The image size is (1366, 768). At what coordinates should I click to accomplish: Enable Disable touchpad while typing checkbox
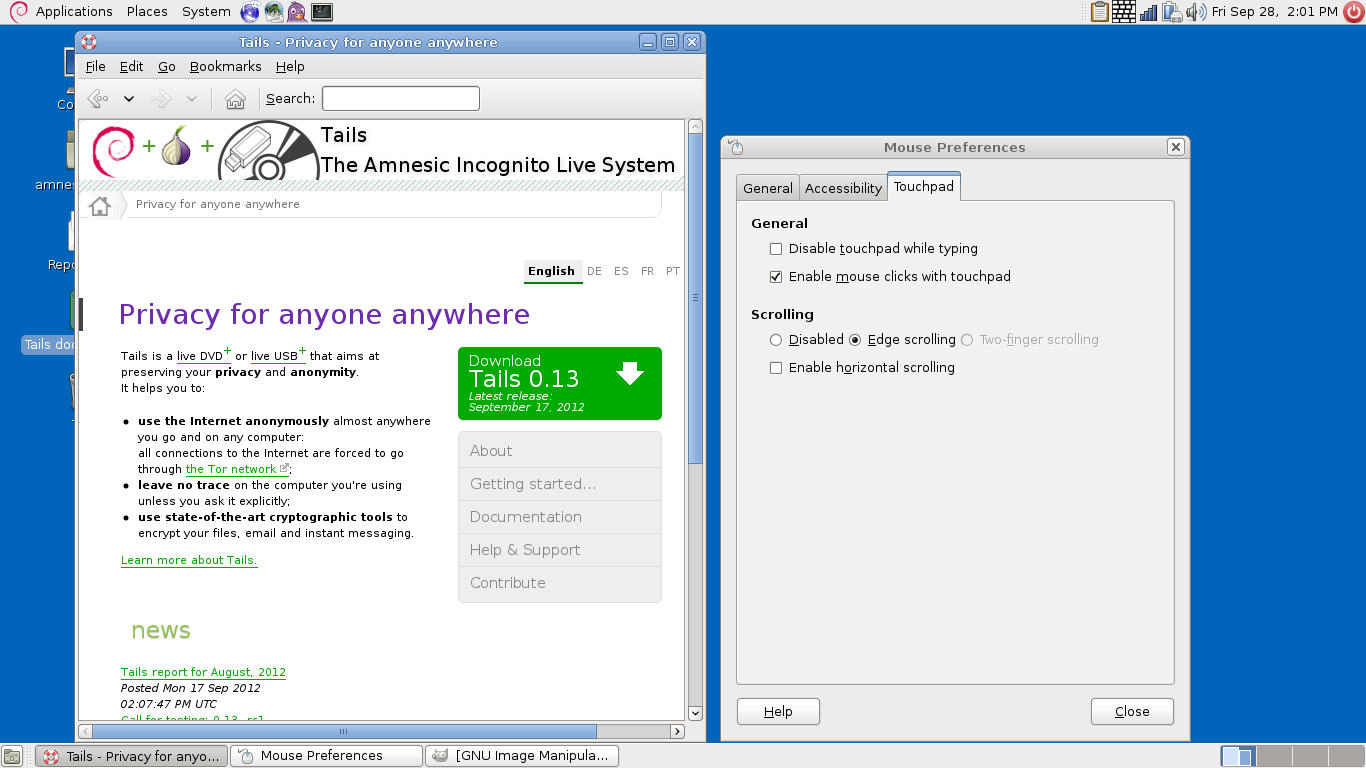(776, 249)
